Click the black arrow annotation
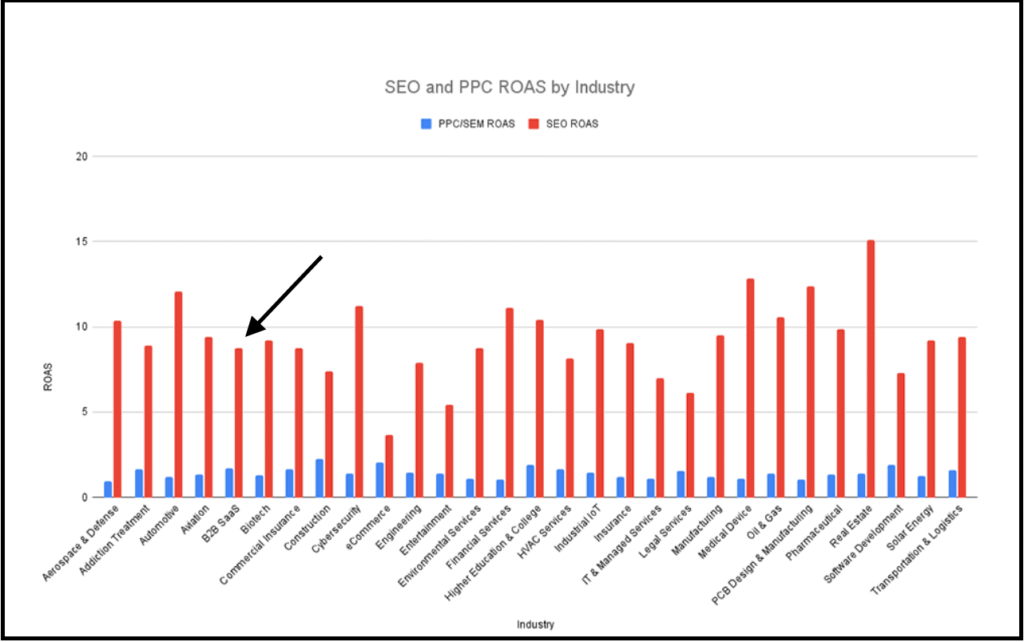Screen dimensions: 1024x642 pos(284,295)
